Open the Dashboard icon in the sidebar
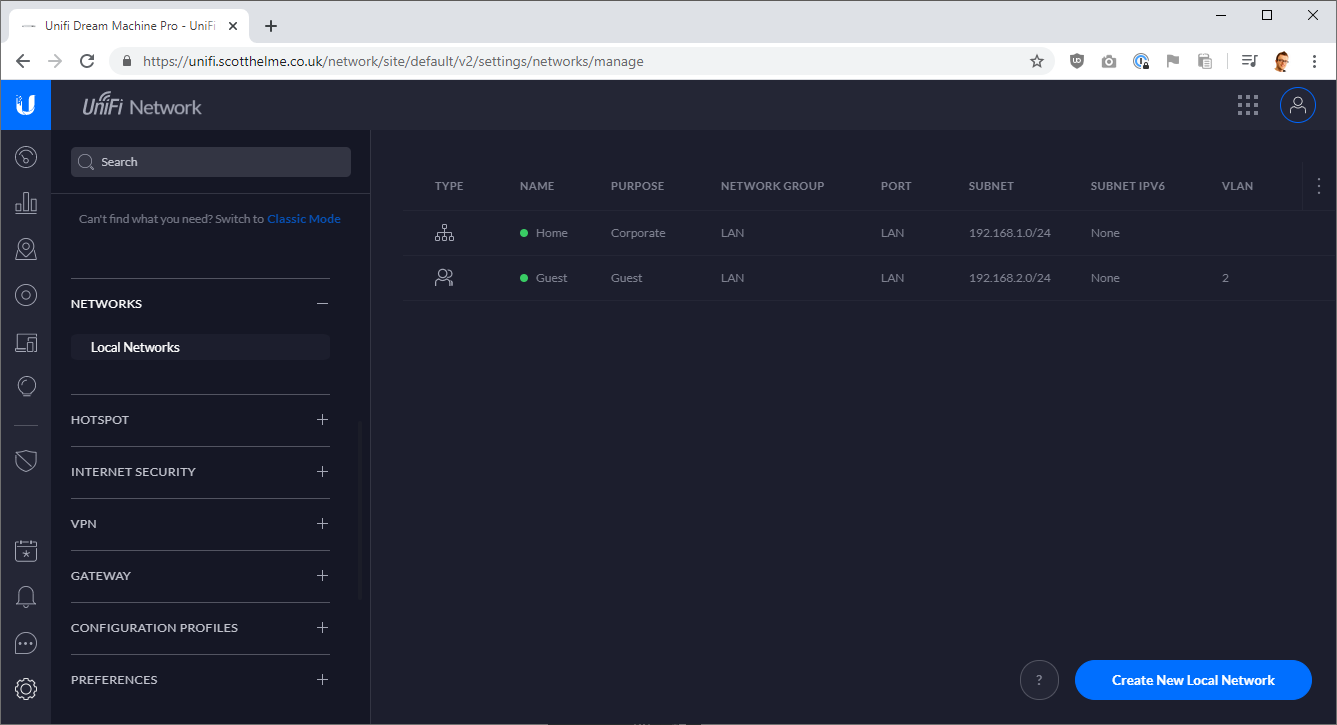This screenshot has height=725, width=1337. coord(26,157)
